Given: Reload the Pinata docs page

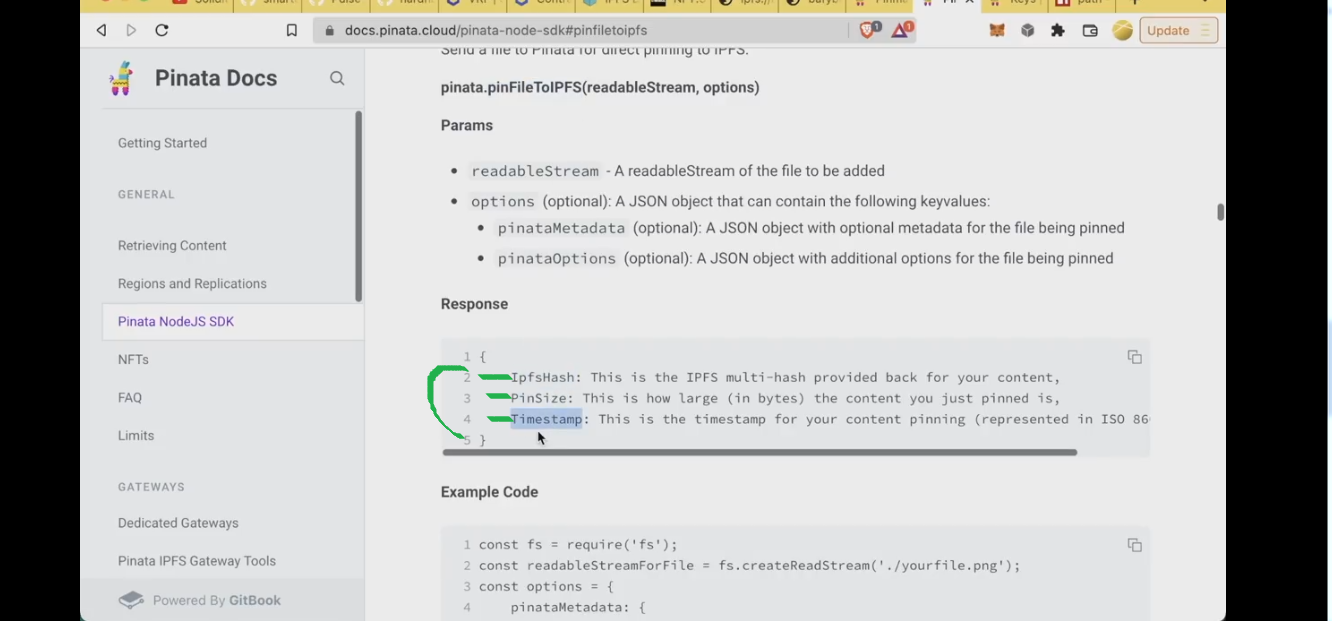Looking at the screenshot, I should (x=161, y=31).
